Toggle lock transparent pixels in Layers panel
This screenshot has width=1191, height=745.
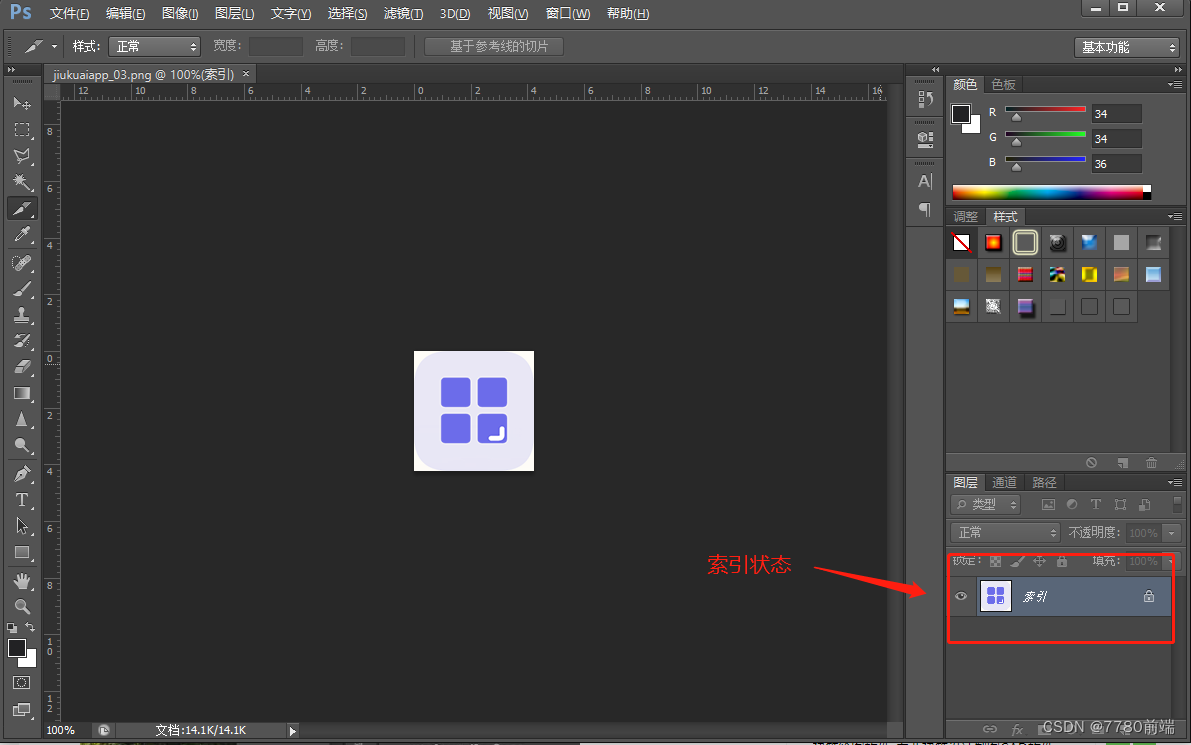995,561
